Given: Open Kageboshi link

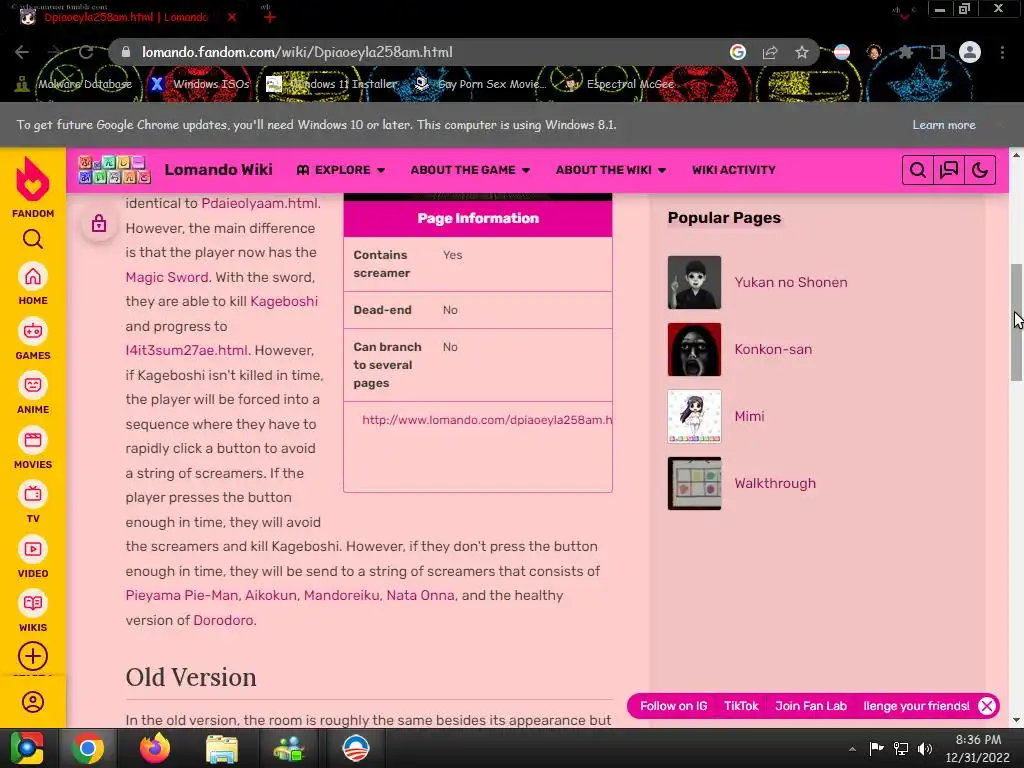Looking at the screenshot, I should point(284,301).
